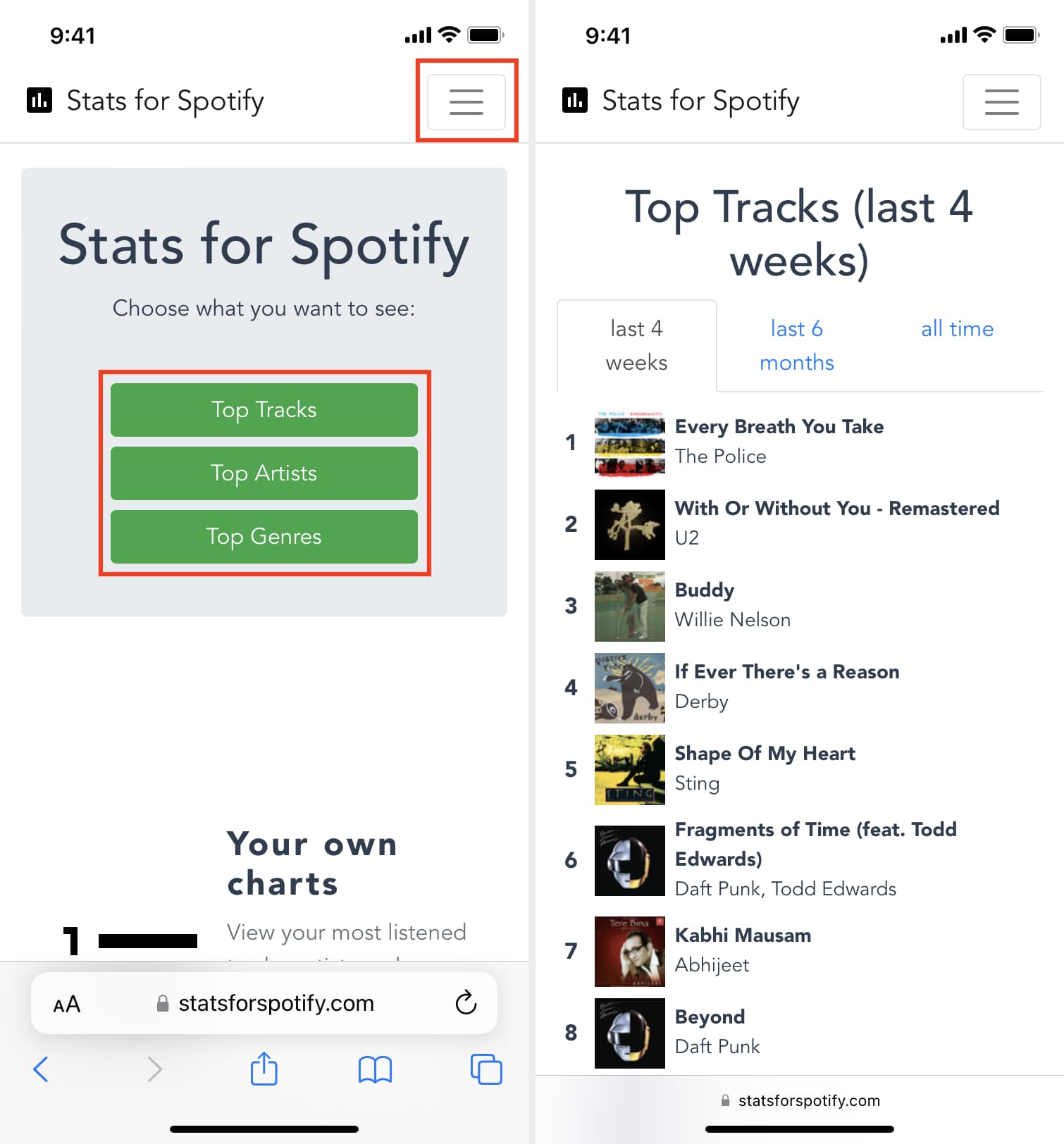The height and width of the screenshot is (1144, 1064).
Task: Click the Stats for Spotify logo icon
Action: tap(39, 100)
